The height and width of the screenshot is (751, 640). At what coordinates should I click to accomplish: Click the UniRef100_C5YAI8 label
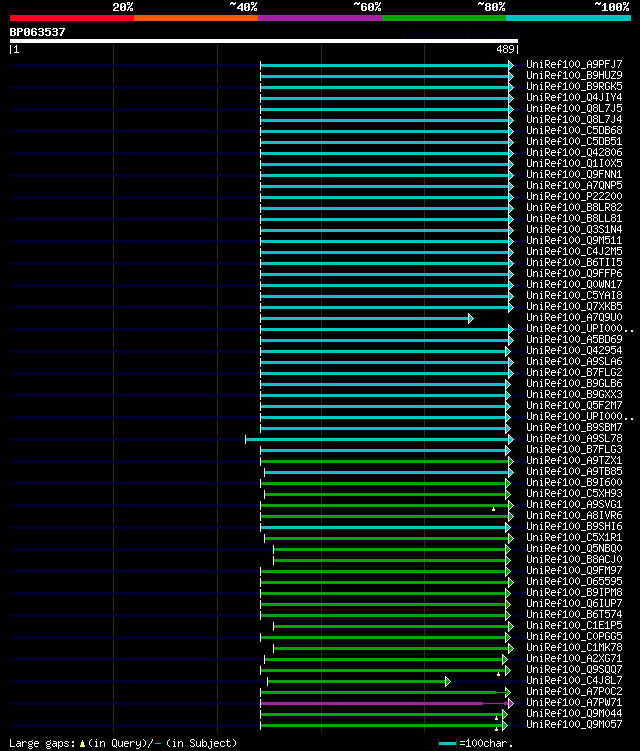point(574,296)
